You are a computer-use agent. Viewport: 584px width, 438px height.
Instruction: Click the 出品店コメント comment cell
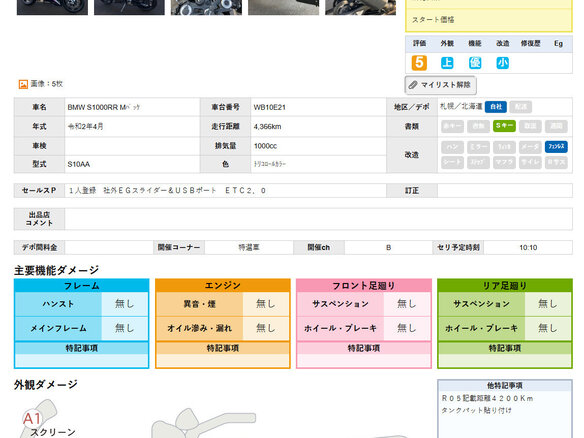coord(318,219)
